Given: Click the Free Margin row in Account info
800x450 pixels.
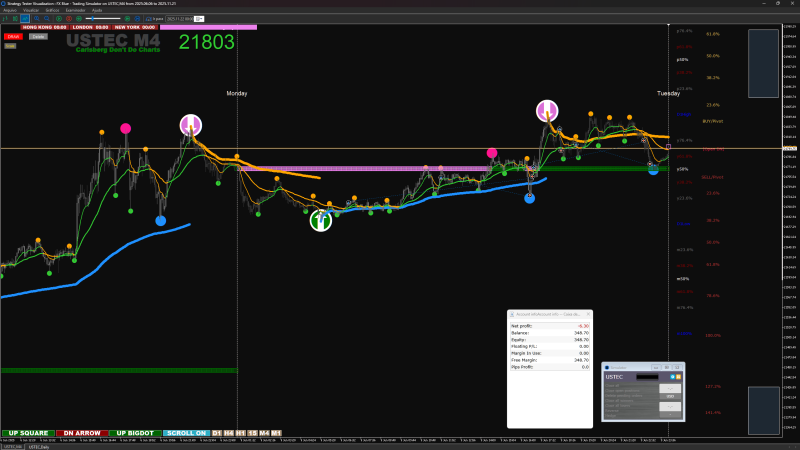Looking at the screenshot, I should pos(550,360).
